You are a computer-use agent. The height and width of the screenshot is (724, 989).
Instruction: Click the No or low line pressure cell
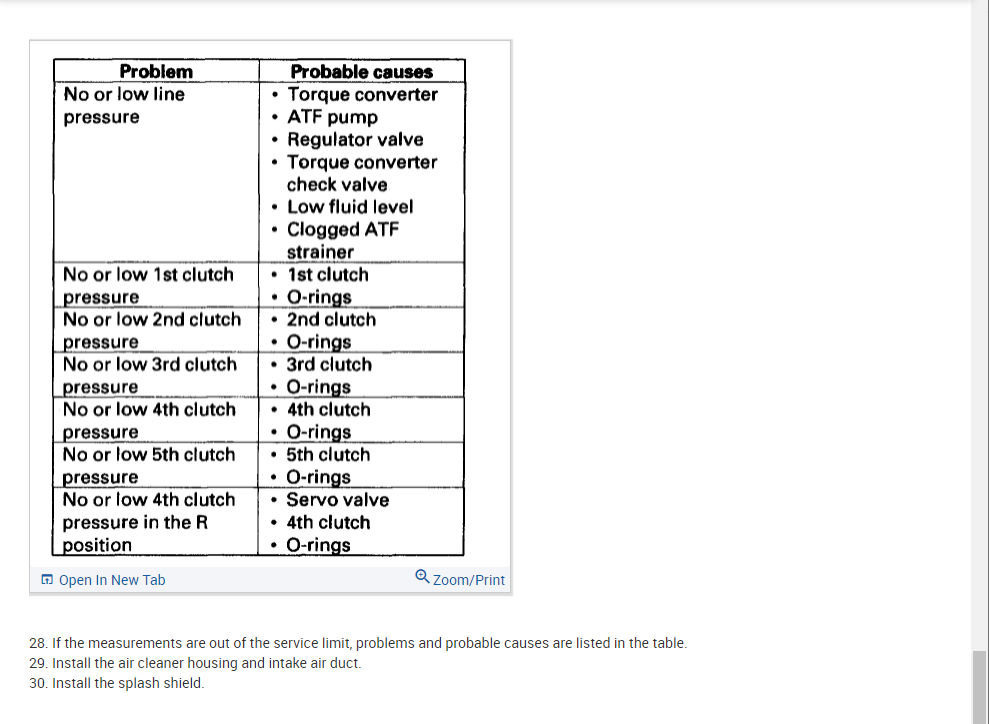(x=124, y=105)
